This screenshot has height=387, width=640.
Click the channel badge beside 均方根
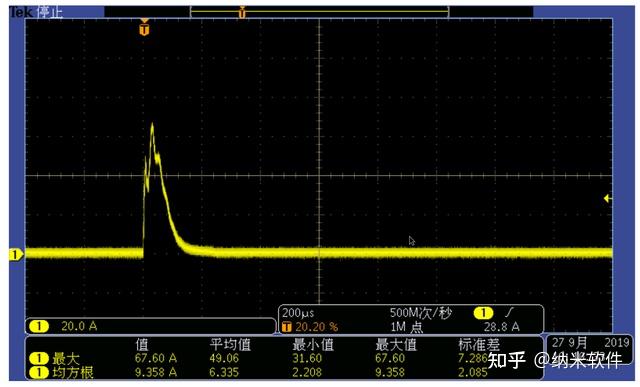coord(39,372)
